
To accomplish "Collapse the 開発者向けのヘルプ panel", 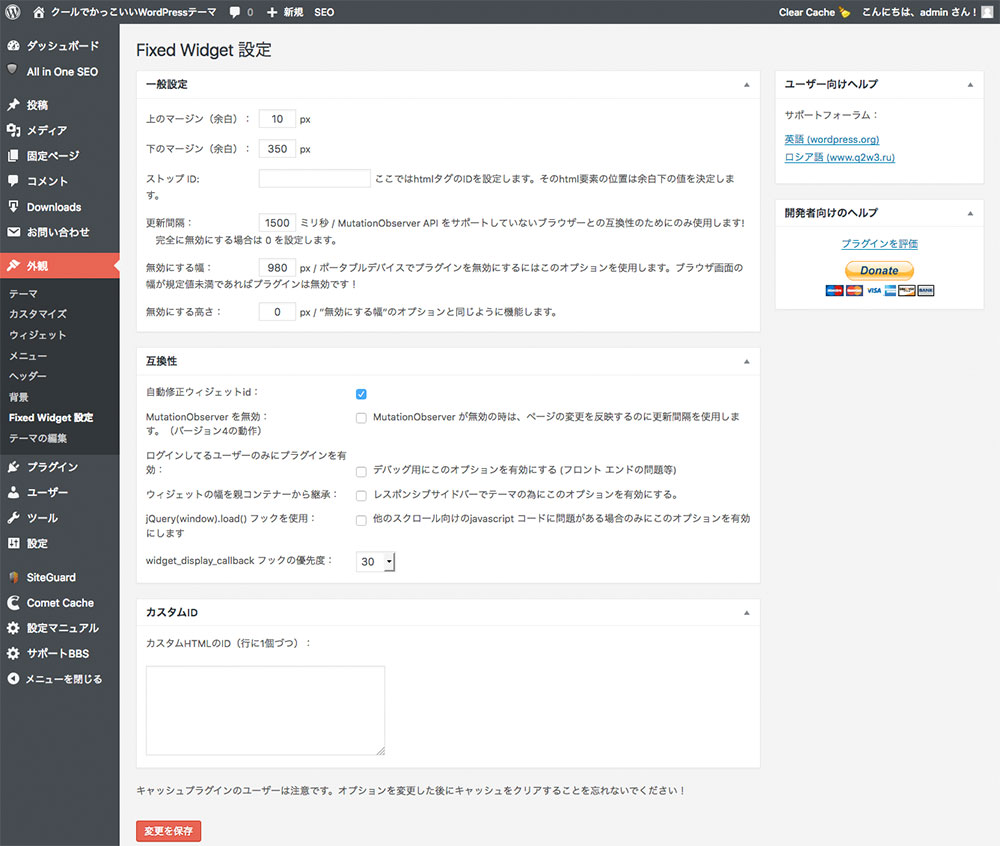I will (x=970, y=214).
